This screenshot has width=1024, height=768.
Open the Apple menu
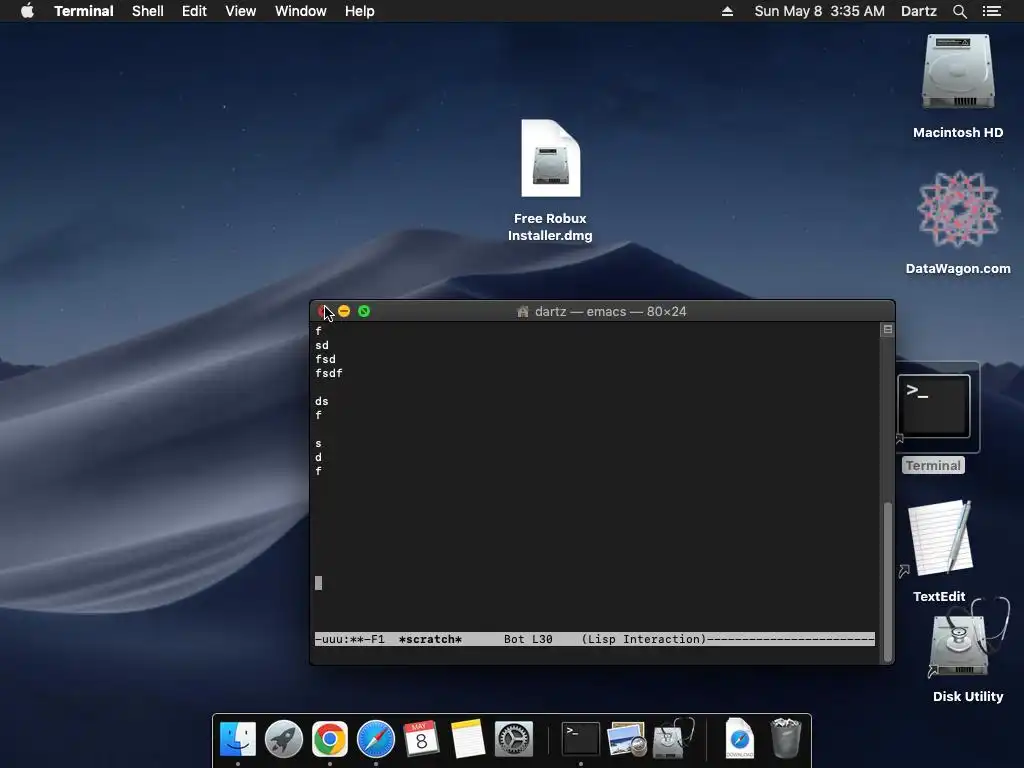click(x=27, y=11)
